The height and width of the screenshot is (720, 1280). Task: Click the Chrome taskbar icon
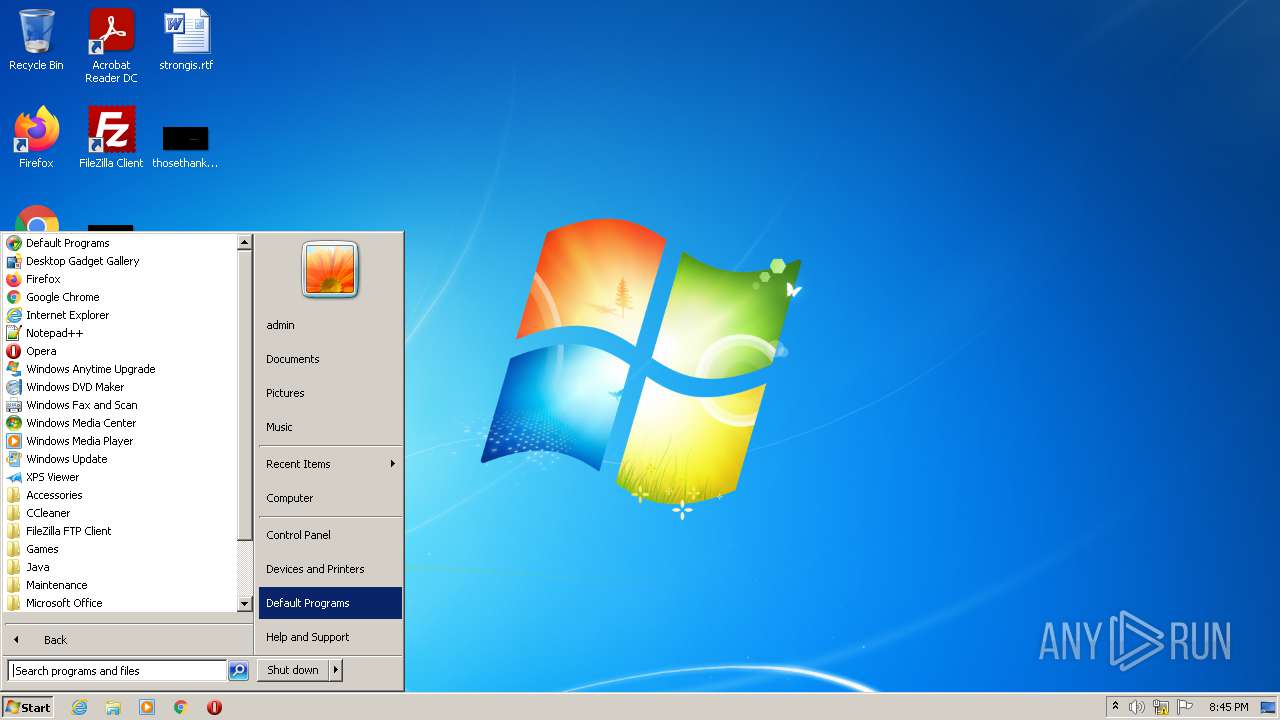[181, 707]
